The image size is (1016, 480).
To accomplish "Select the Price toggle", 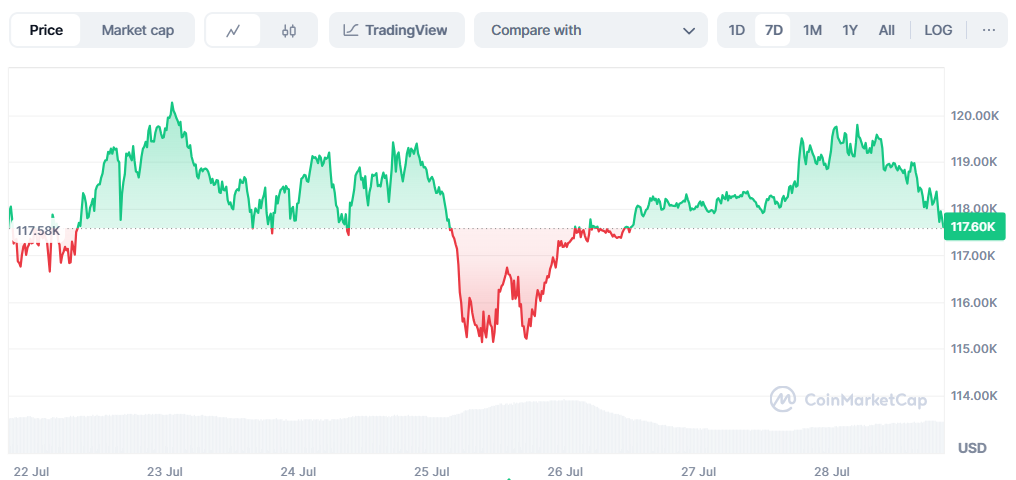I will [46, 30].
